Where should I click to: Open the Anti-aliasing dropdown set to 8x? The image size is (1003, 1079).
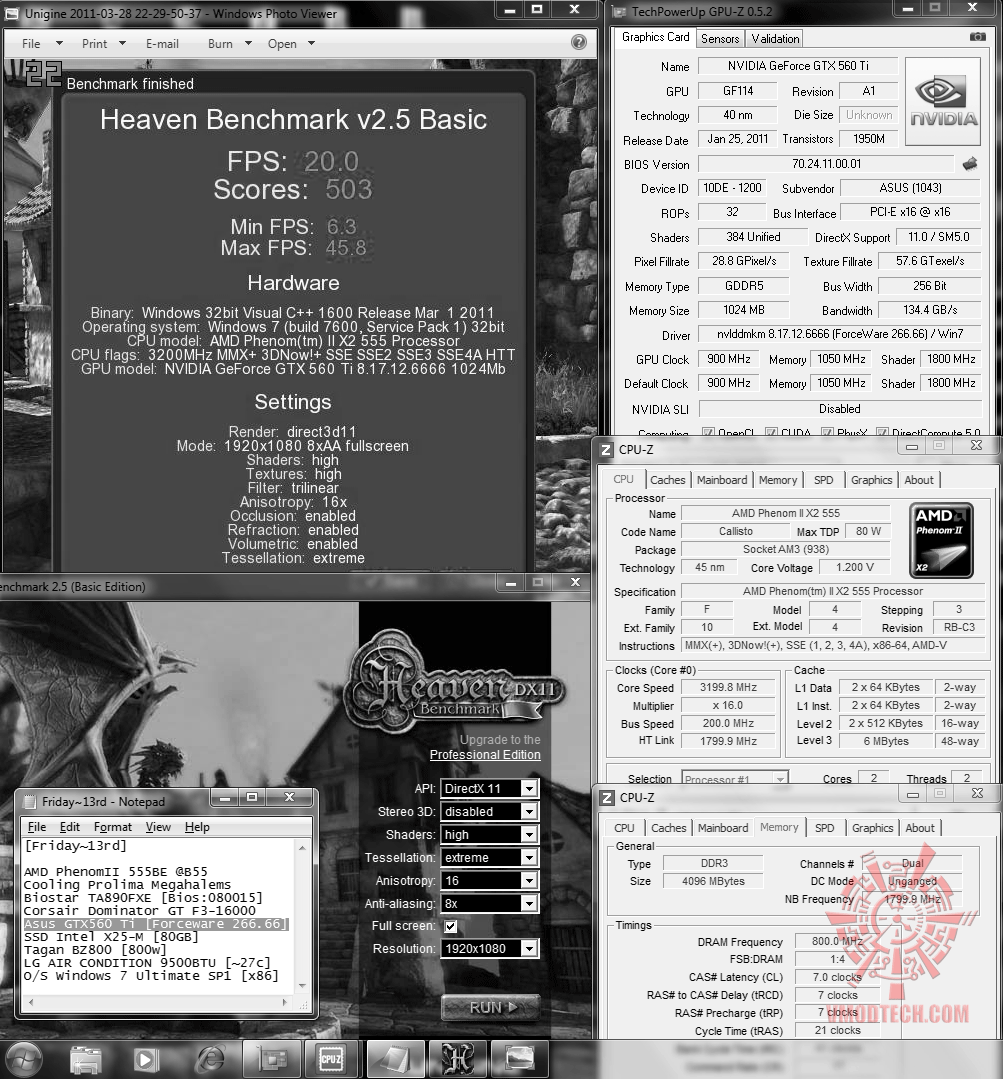[x=489, y=904]
